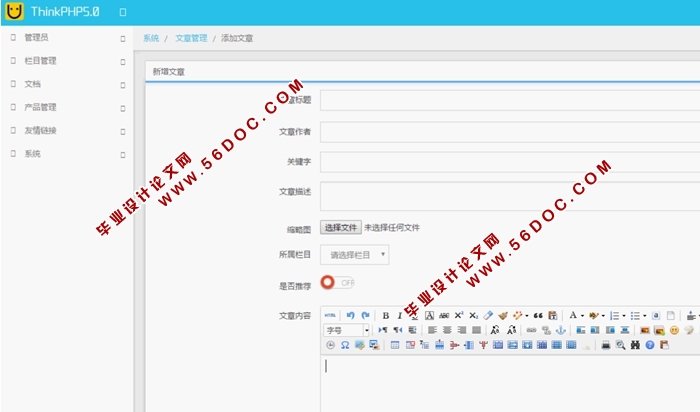Expand the 管理员 sidebar menu

tap(67, 37)
